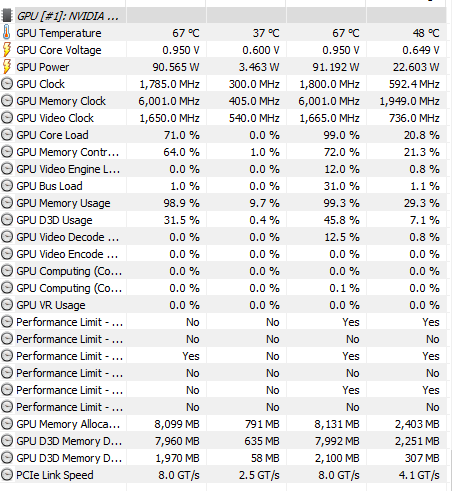Screen dimensions: 452x491
Task: Click the 99.0 % maximum GPU Core Load value
Action: pyautogui.click(x=341, y=135)
